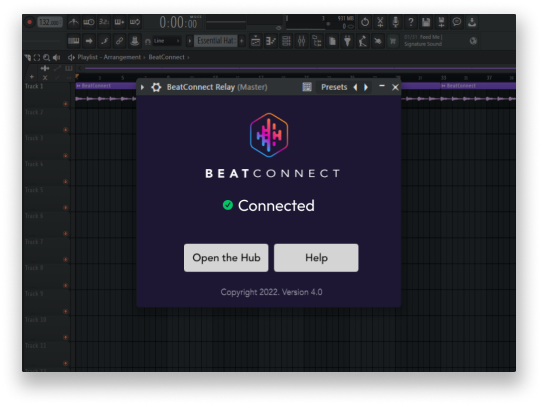This screenshot has width=542, height=406.
Task: Click the Help button
Action: pyautogui.click(x=316, y=258)
